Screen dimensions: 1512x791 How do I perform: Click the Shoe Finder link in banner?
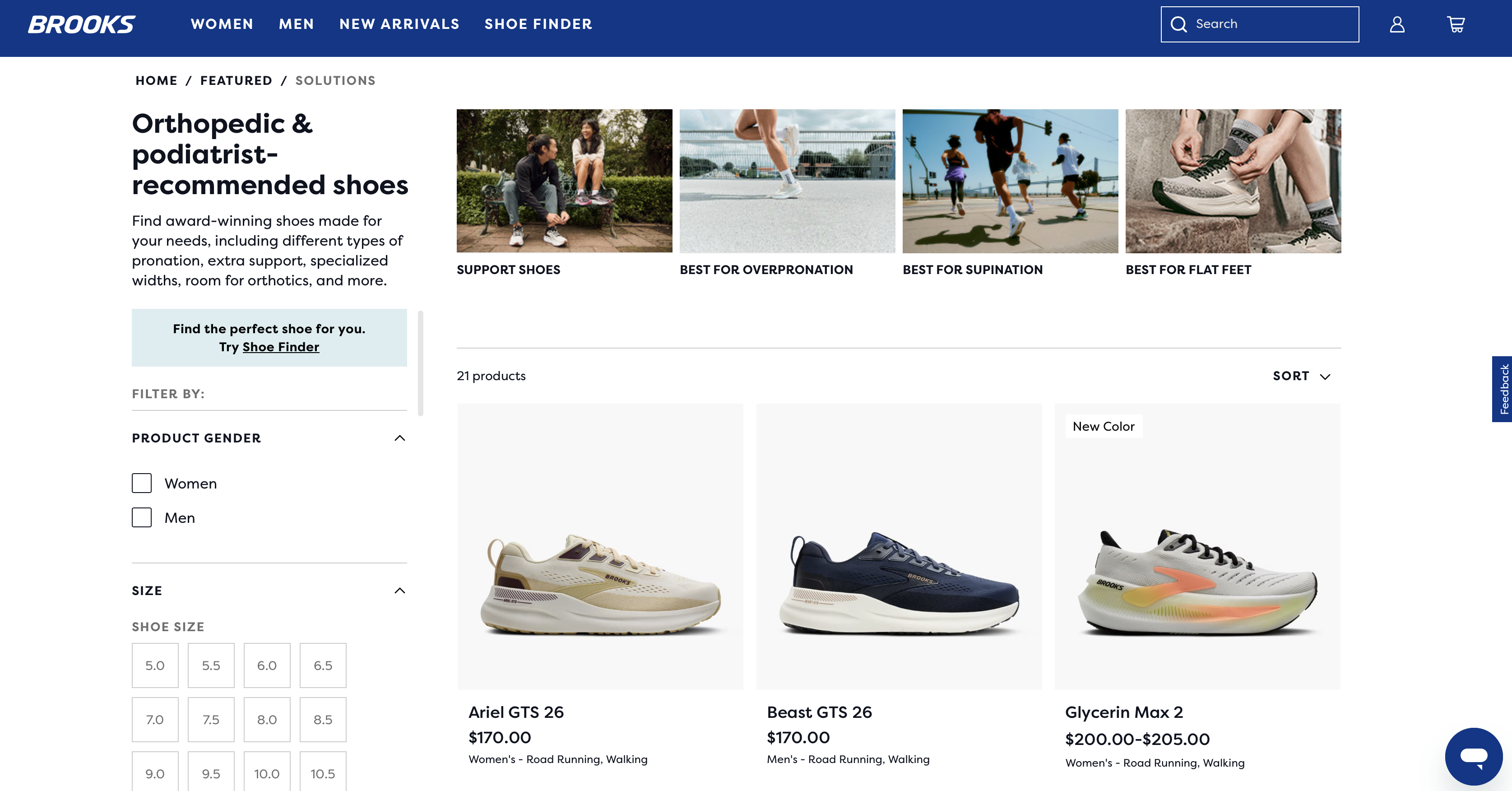281,347
